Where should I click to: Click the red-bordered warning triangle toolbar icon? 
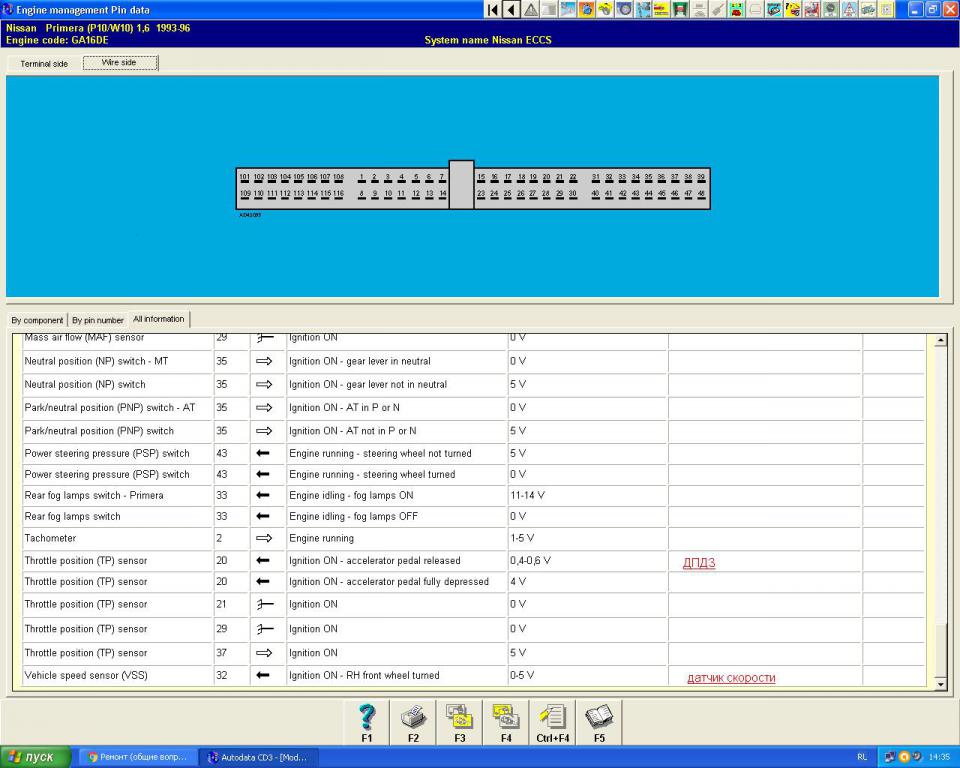(849, 9)
